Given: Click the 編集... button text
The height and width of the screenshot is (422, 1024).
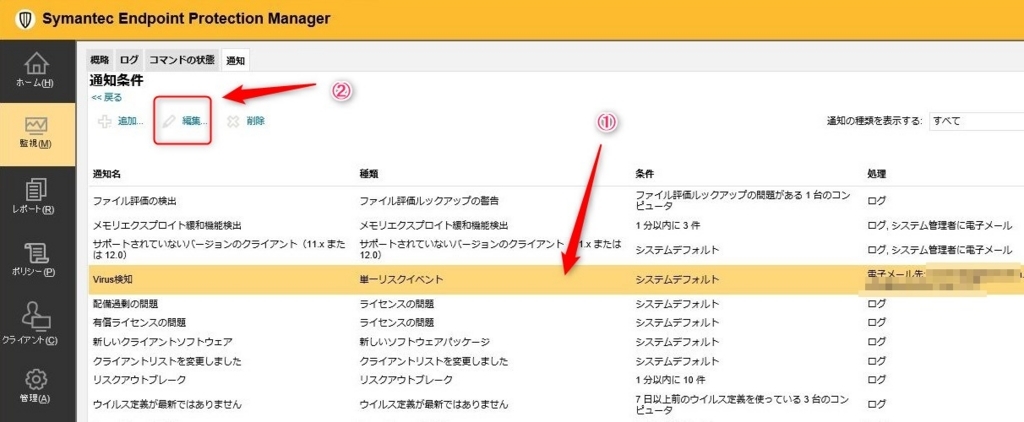Looking at the screenshot, I should point(195,121).
